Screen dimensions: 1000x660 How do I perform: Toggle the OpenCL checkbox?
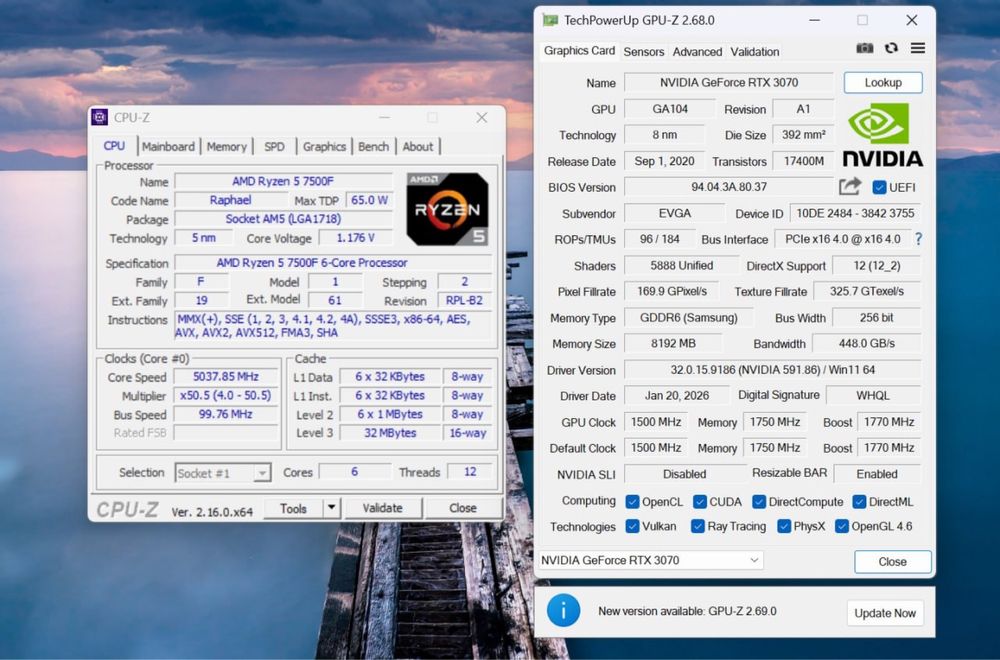click(x=632, y=502)
